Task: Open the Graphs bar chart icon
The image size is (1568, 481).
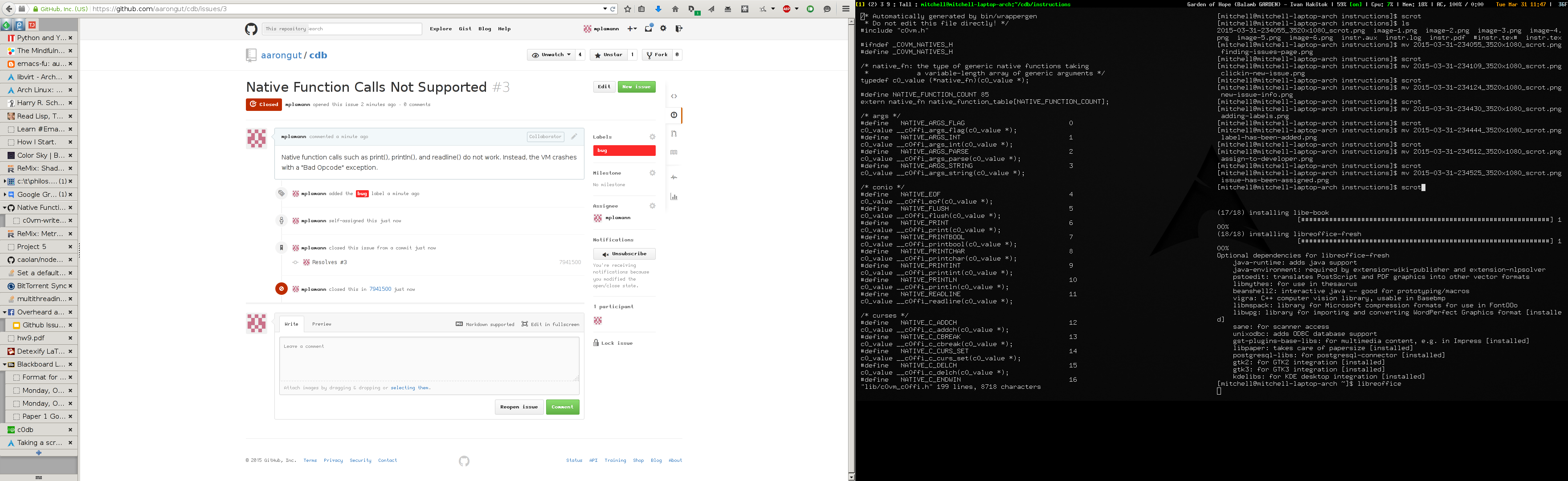Action: 674,197
